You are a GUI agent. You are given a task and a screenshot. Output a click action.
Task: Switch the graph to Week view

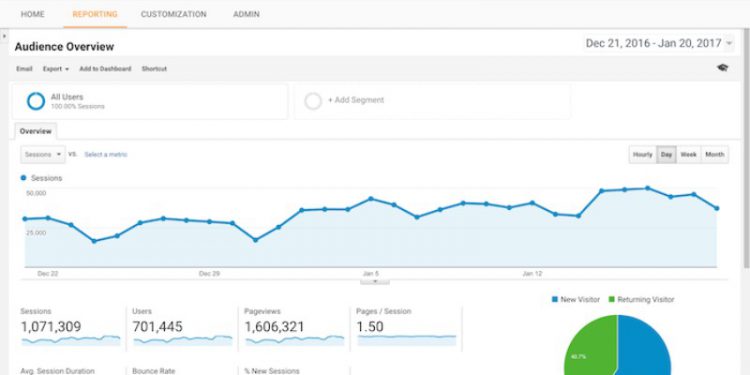[688, 154]
